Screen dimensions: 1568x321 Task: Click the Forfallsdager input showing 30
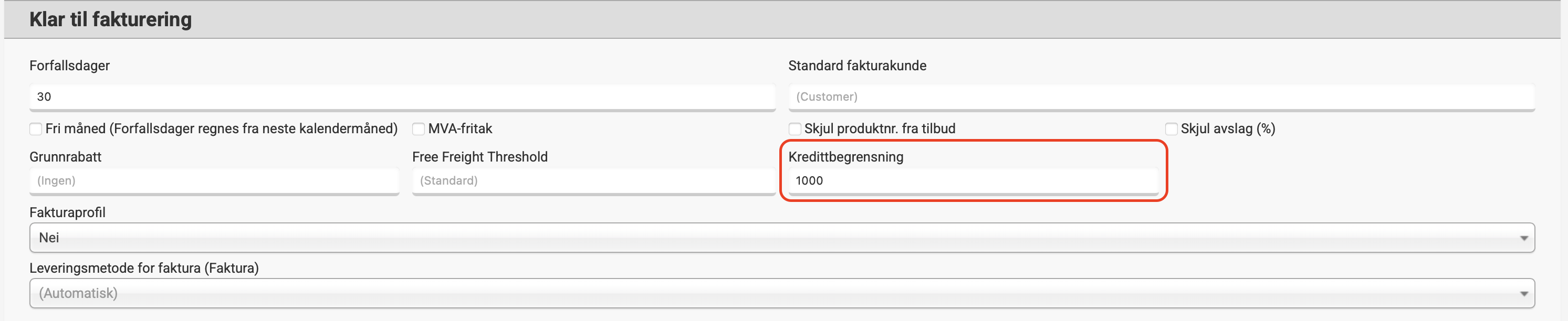pos(402,97)
